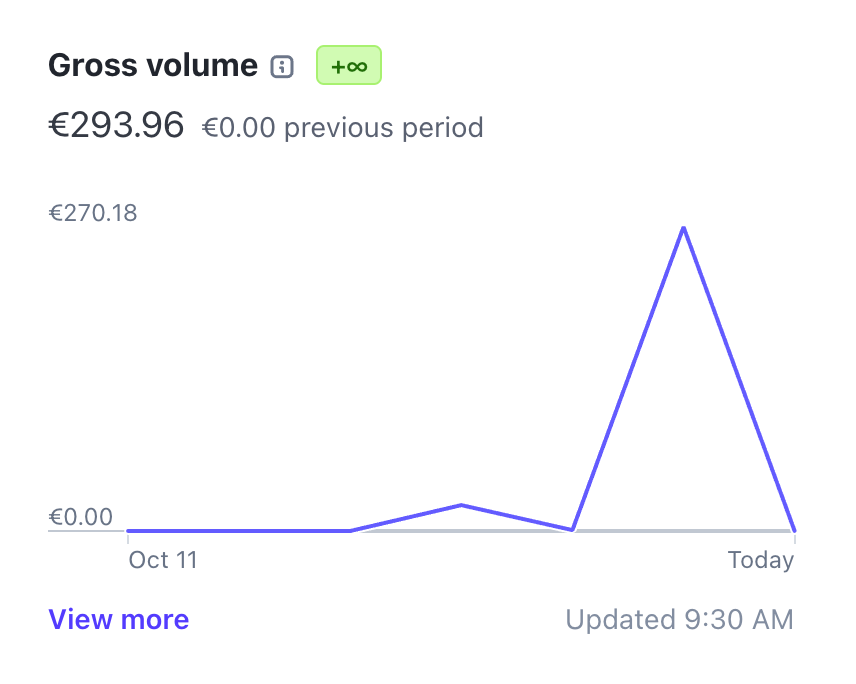Screen dimensions: 856x684
Task: Click the Oct 11 x-axis date label
Action: tap(163, 560)
